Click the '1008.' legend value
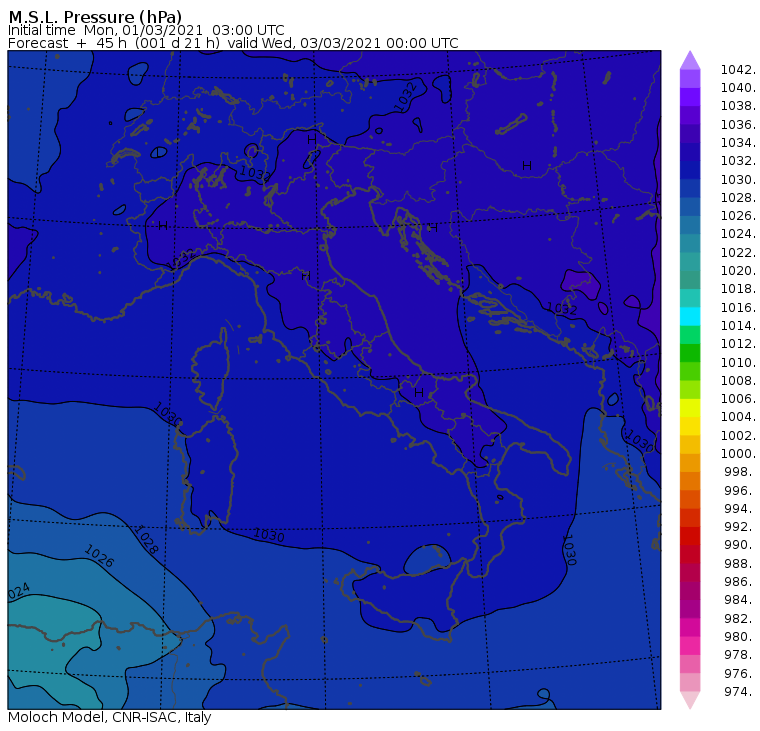 [x=738, y=381]
